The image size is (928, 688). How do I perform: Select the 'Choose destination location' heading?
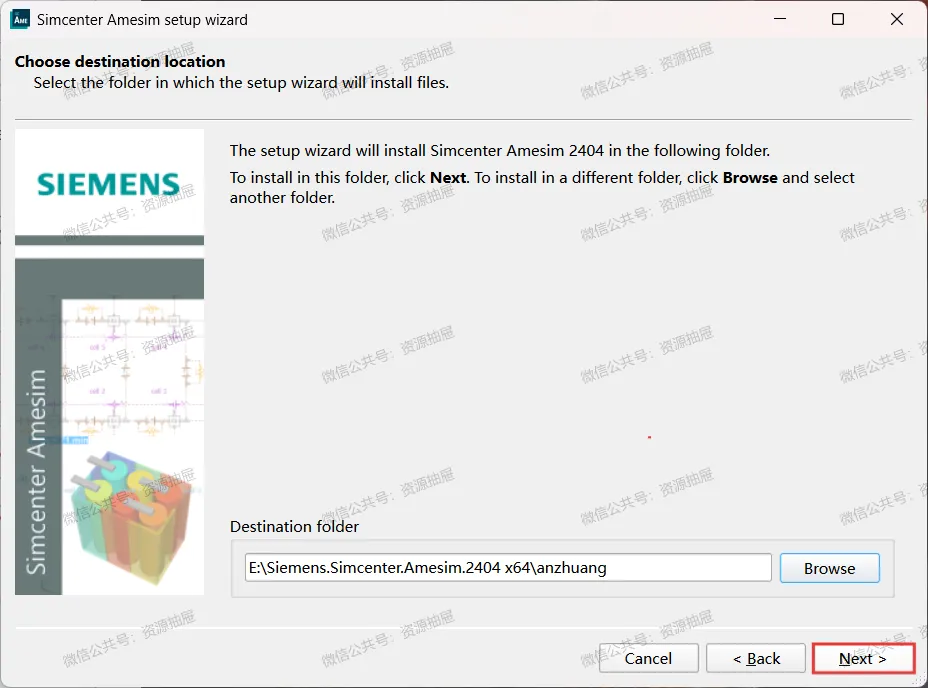coord(120,62)
